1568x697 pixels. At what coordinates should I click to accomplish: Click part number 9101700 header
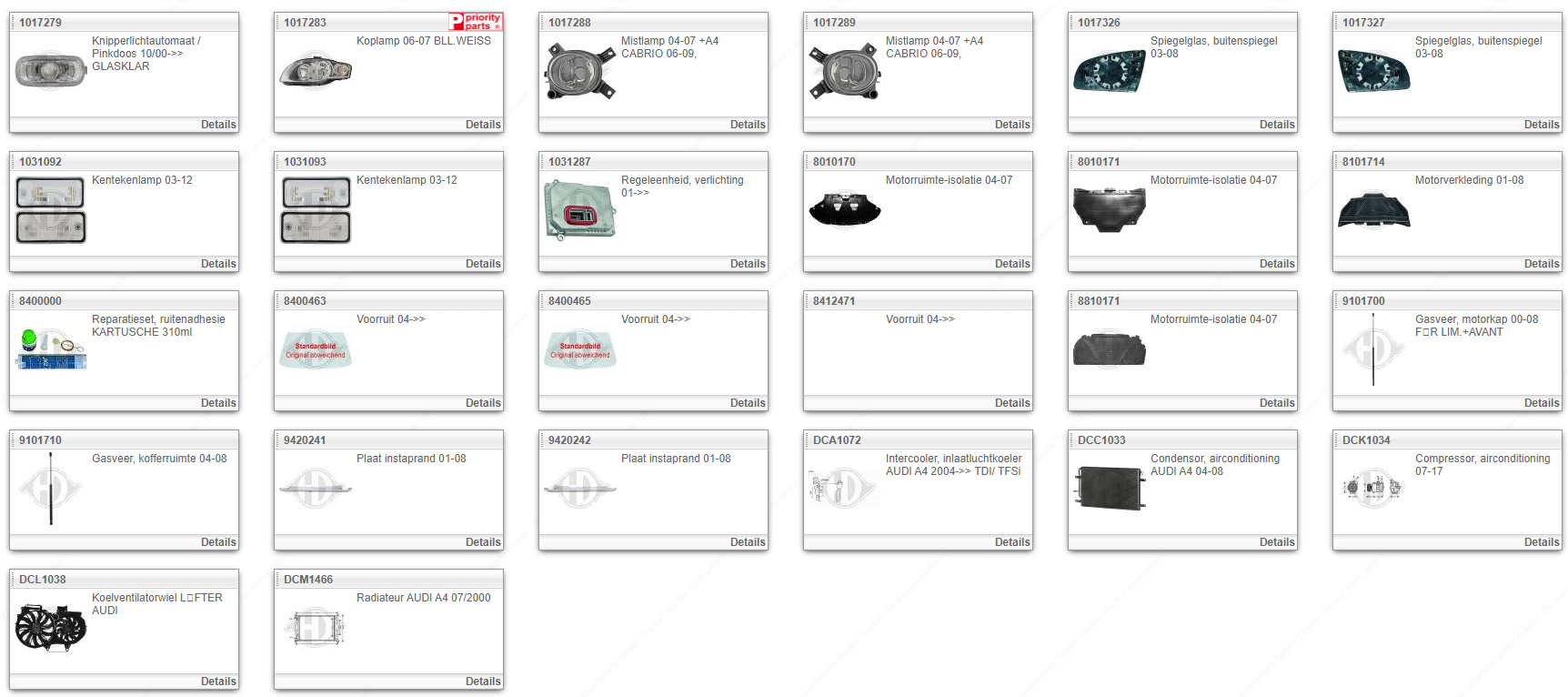[1363, 301]
